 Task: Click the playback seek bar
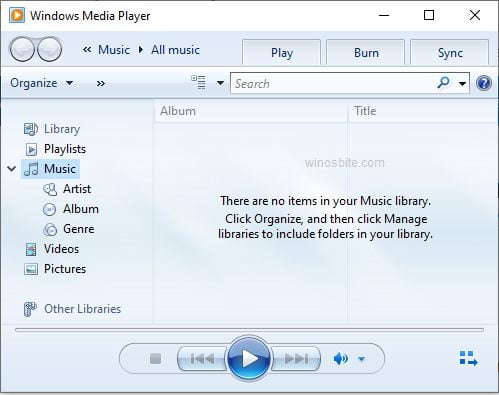pos(249,330)
